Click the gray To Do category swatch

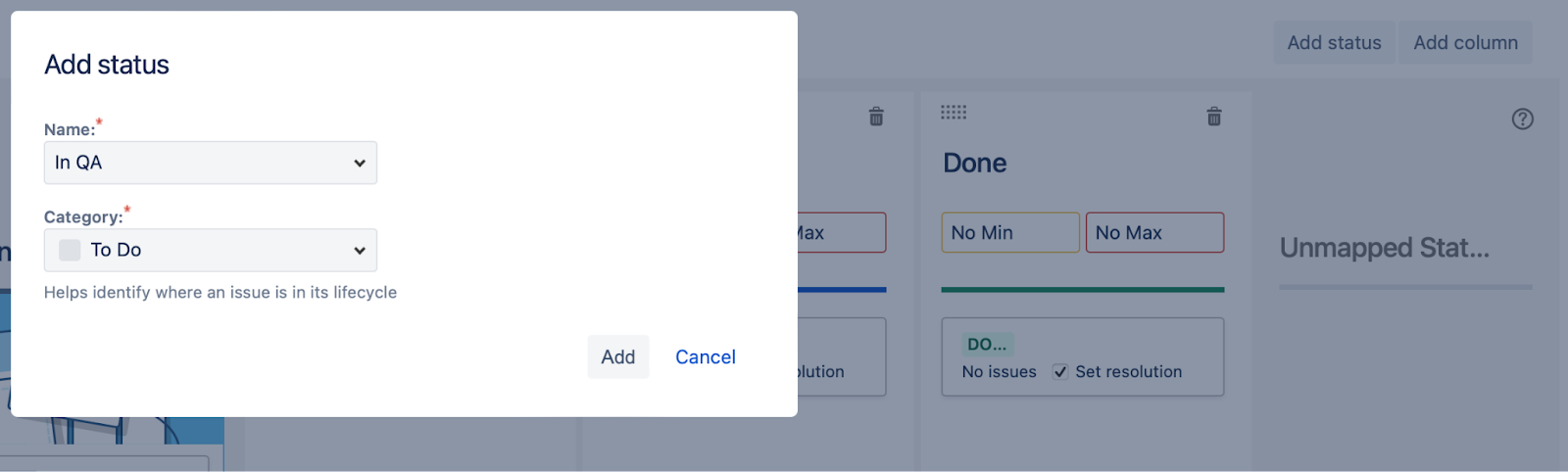point(70,251)
